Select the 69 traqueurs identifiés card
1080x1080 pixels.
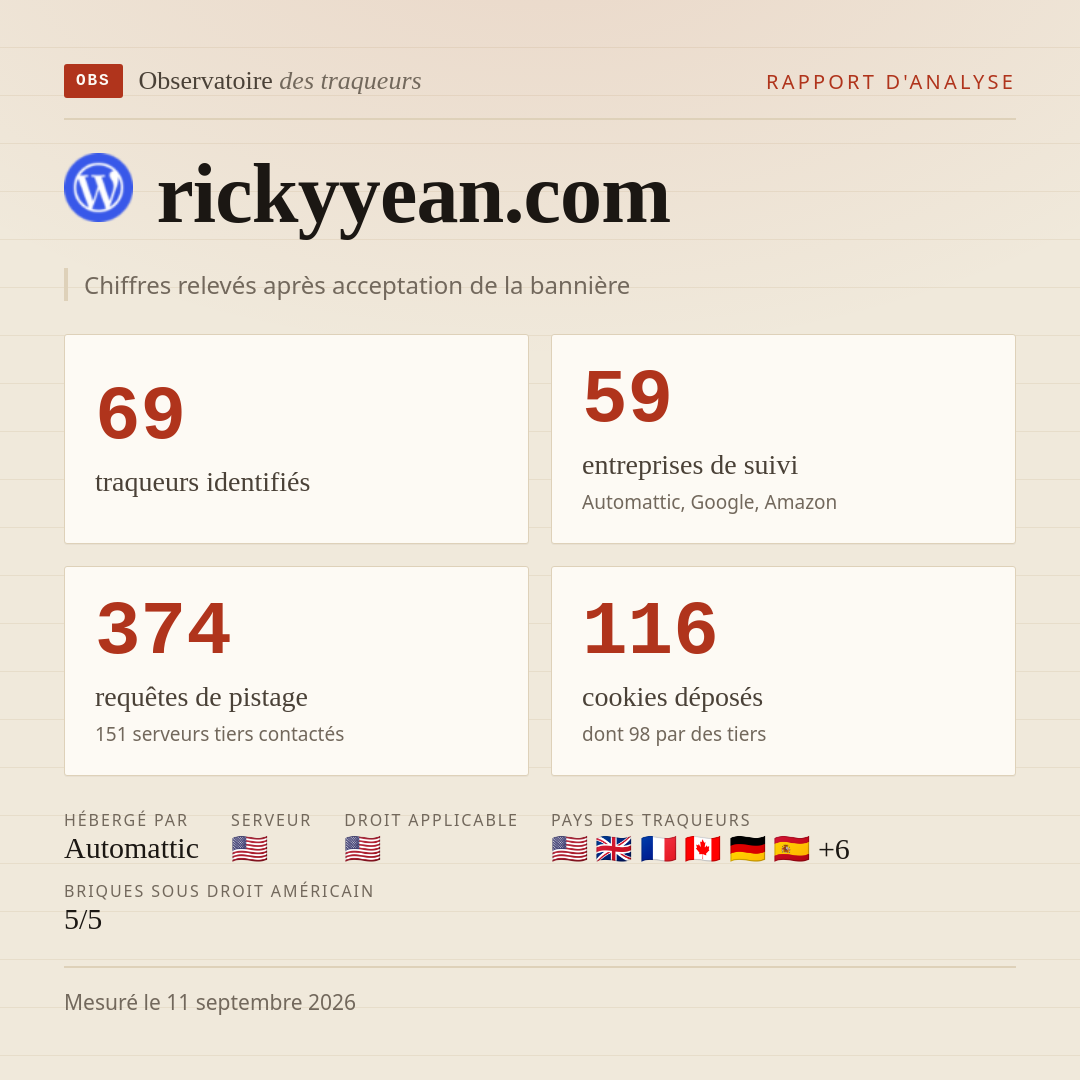click(296, 439)
